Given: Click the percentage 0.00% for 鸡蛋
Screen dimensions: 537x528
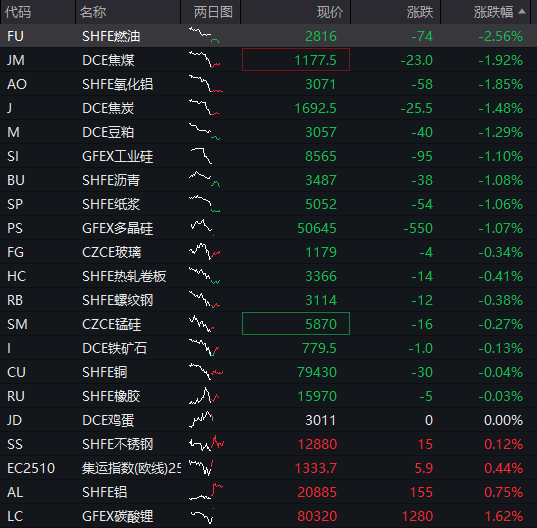Looking at the screenshot, I should coord(503,420).
